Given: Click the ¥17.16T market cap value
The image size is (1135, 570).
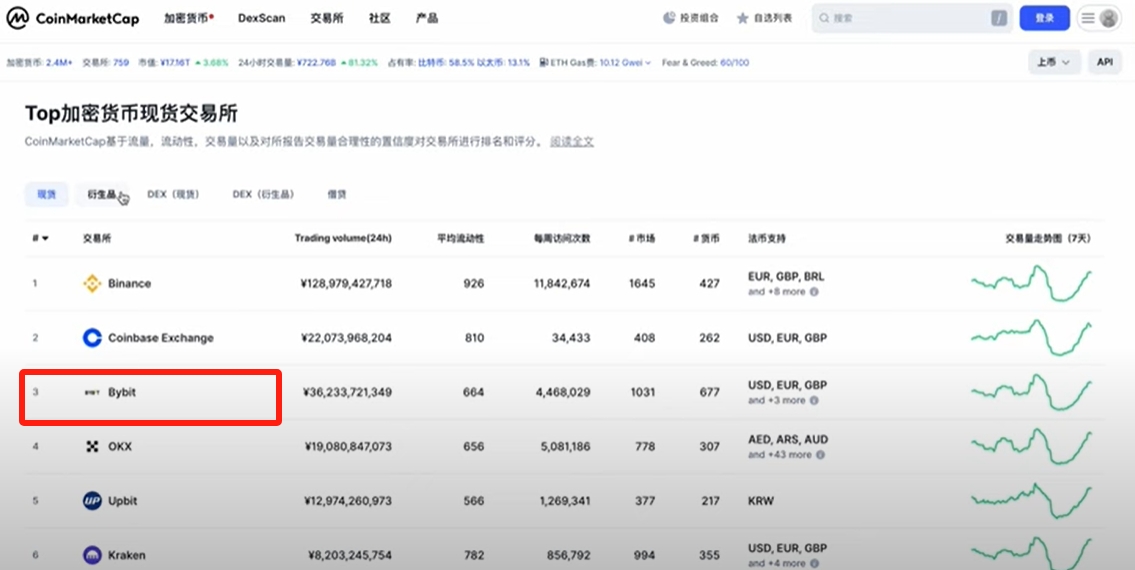Looking at the screenshot, I should tap(174, 63).
